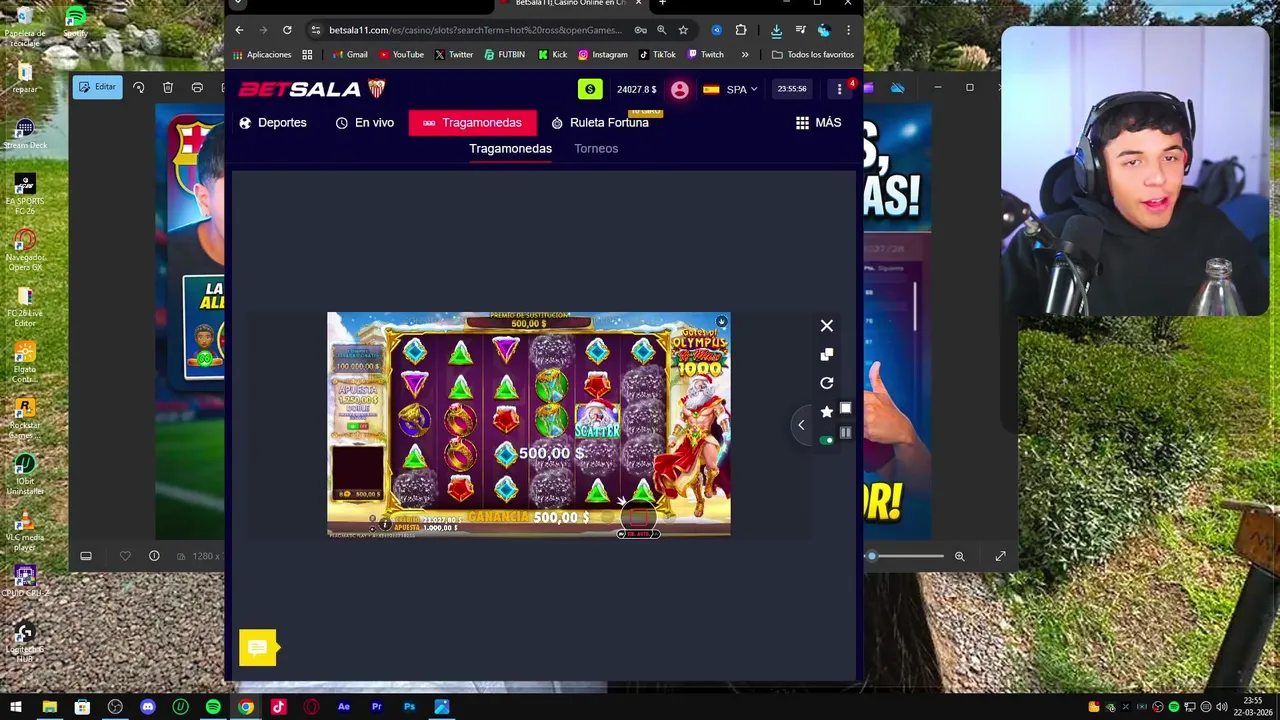Open site information icon in address bar
The image size is (1280, 720).
316,30
